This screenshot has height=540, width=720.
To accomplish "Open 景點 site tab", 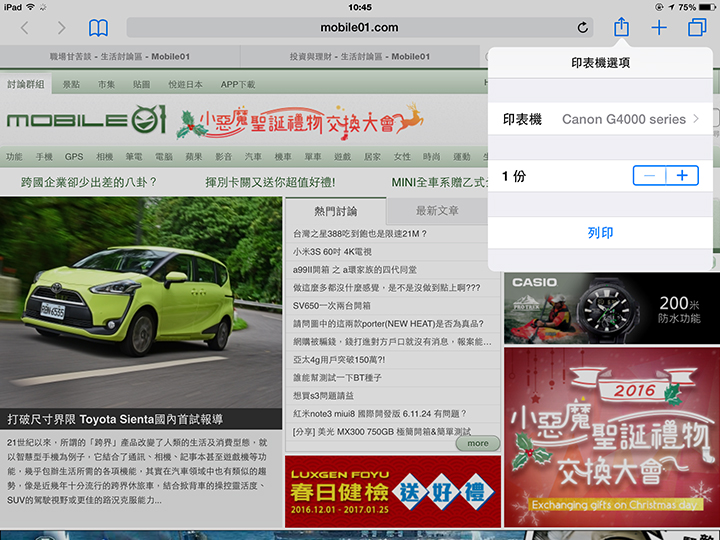I will 71,84.
